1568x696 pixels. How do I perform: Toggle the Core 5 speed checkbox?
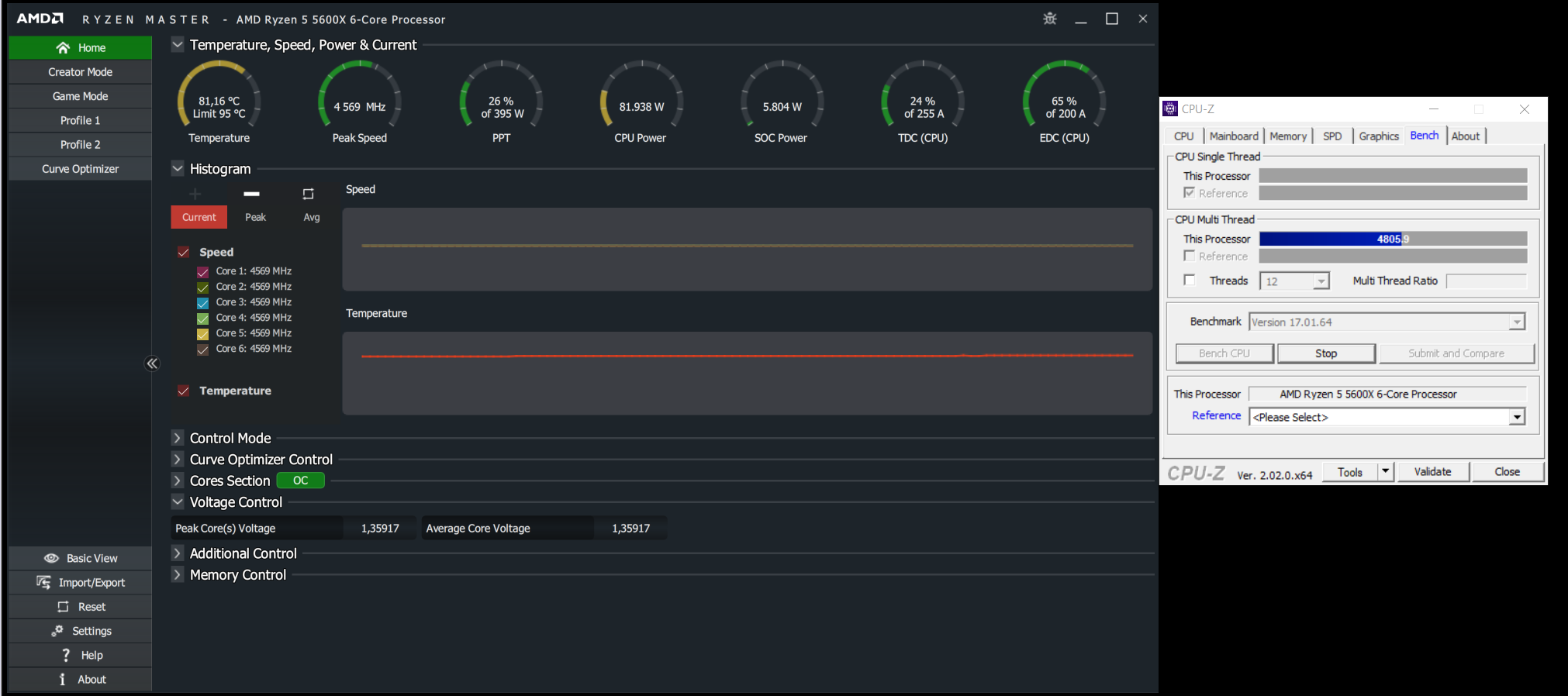pos(202,334)
